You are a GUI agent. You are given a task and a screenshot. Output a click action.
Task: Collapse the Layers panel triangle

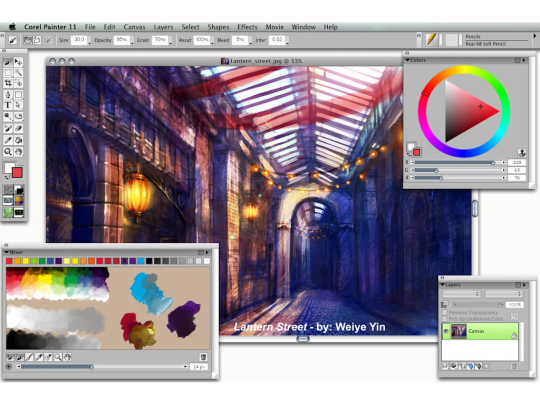[x=443, y=285]
